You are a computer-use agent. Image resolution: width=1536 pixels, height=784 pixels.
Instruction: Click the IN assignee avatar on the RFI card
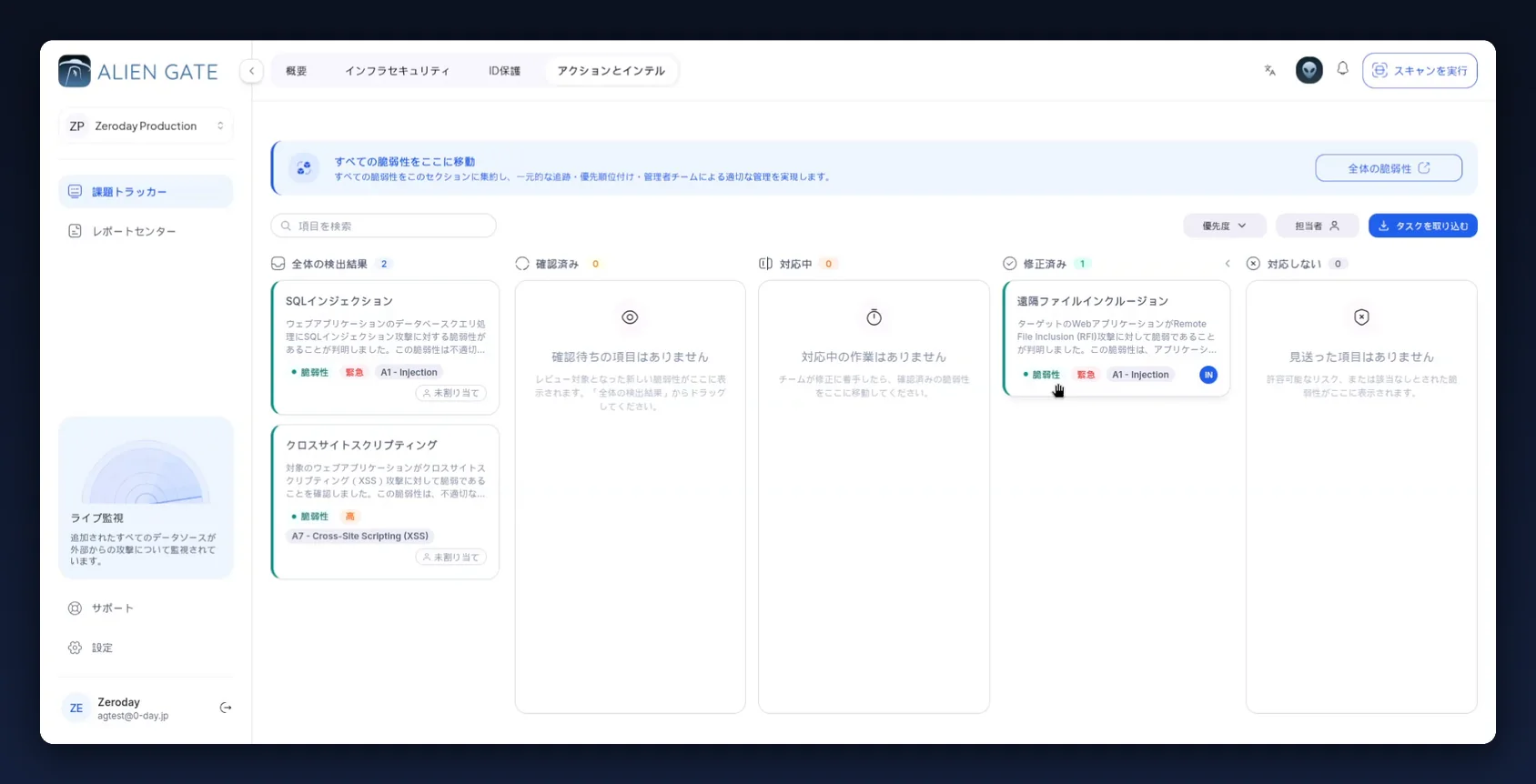(x=1208, y=375)
